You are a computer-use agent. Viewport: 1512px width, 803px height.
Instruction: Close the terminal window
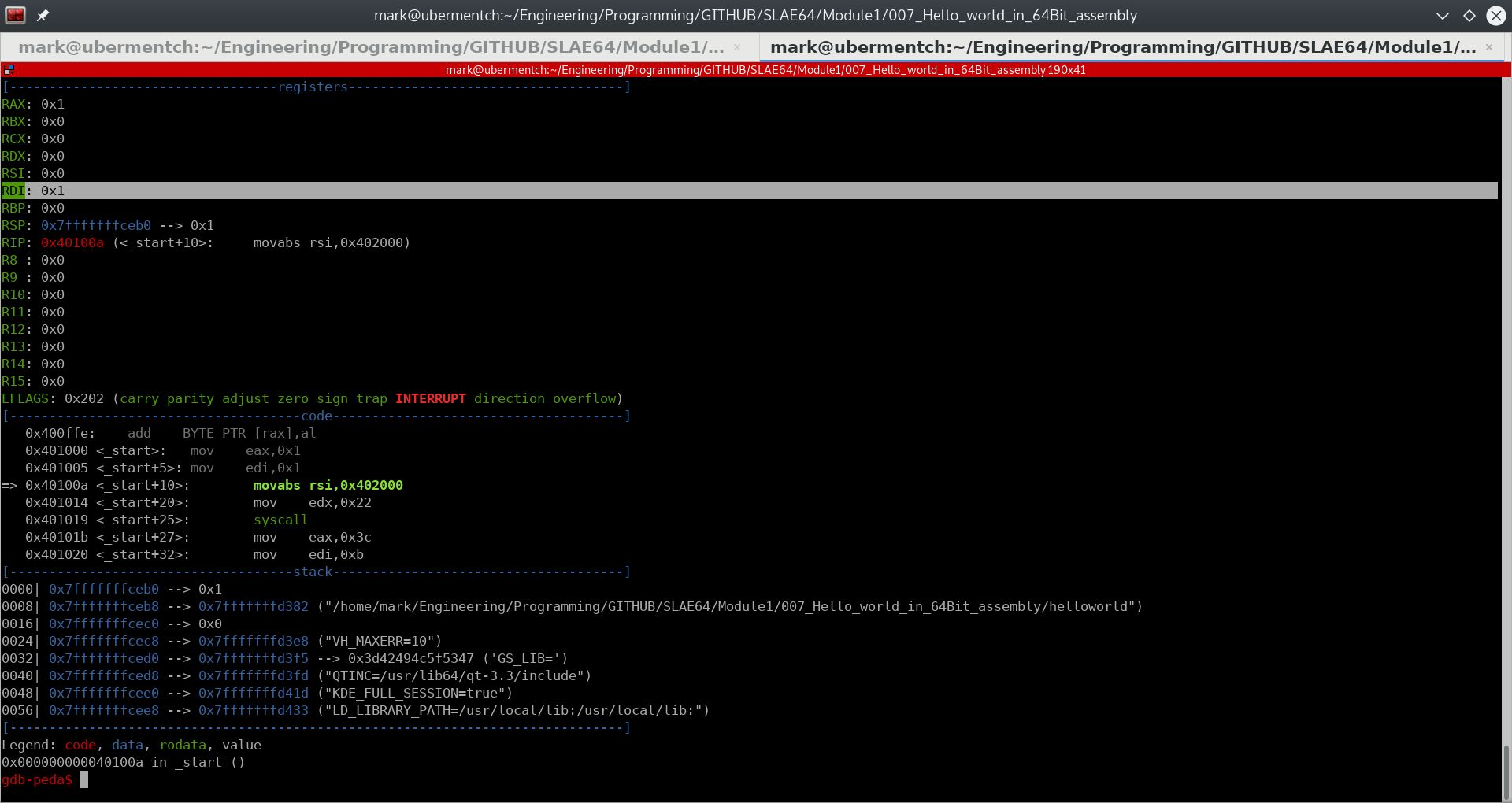click(x=1495, y=16)
